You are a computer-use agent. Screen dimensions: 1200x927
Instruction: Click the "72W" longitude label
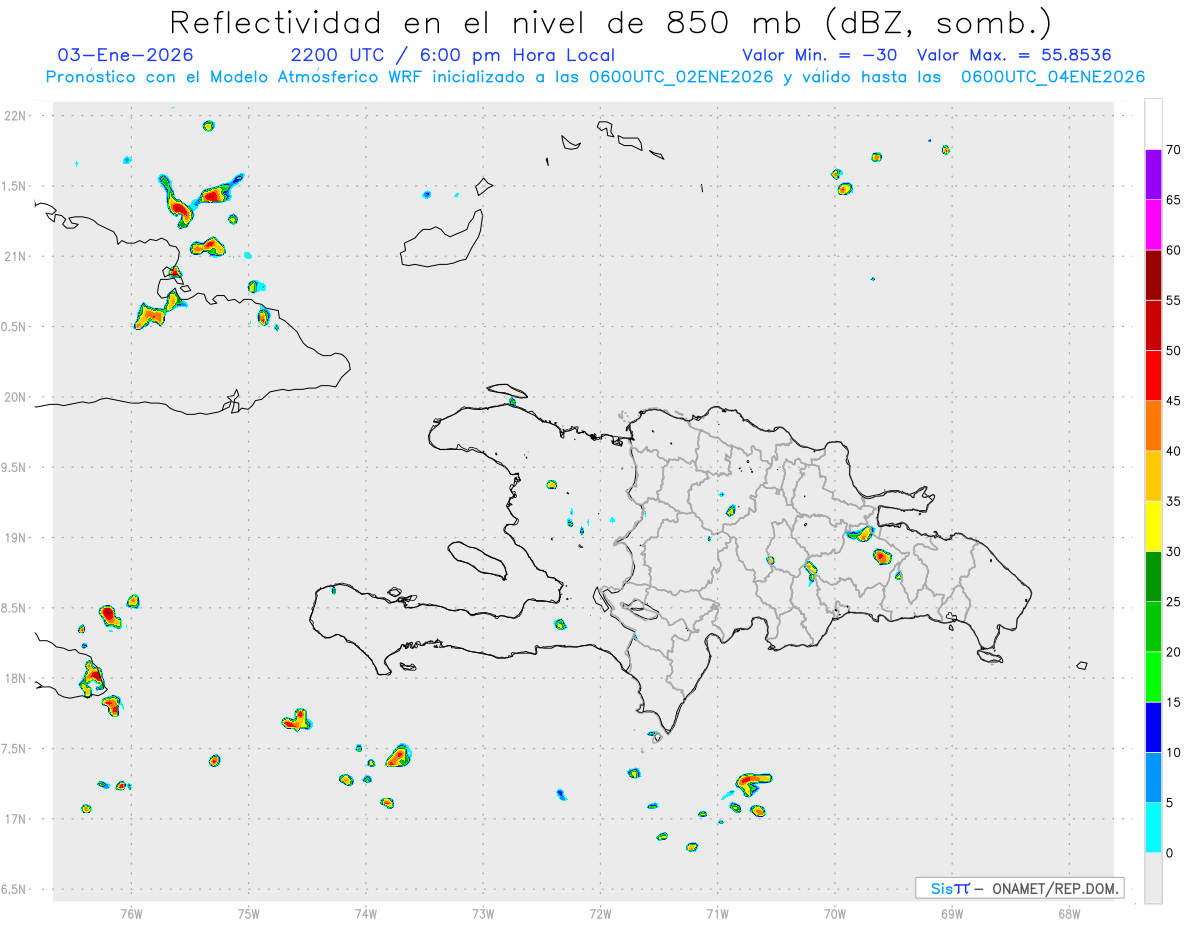pyautogui.click(x=600, y=913)
